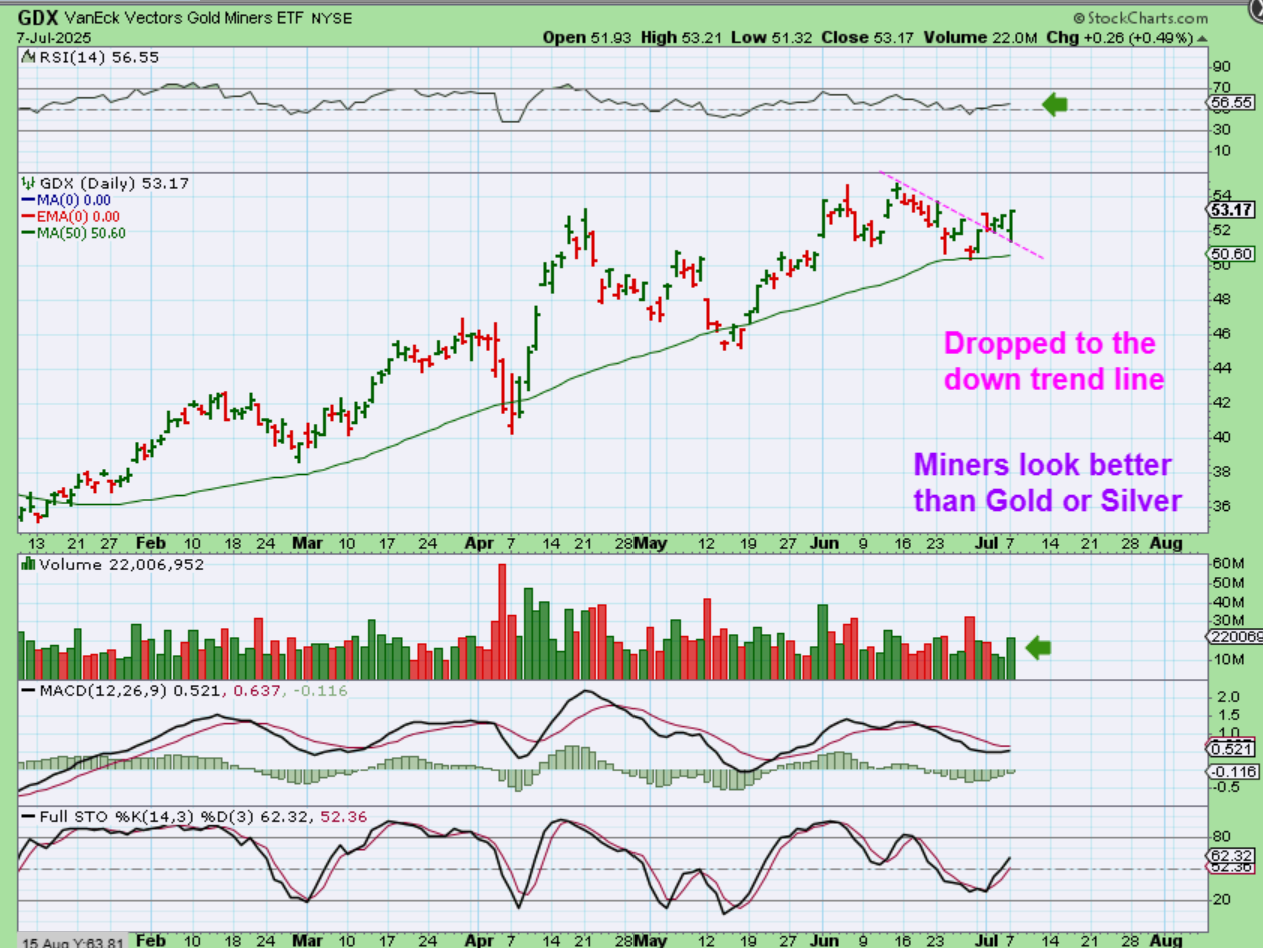Click the 90 level on the RSI axis
Screen dimensions: 1263x948
[x=1221, y=67]
